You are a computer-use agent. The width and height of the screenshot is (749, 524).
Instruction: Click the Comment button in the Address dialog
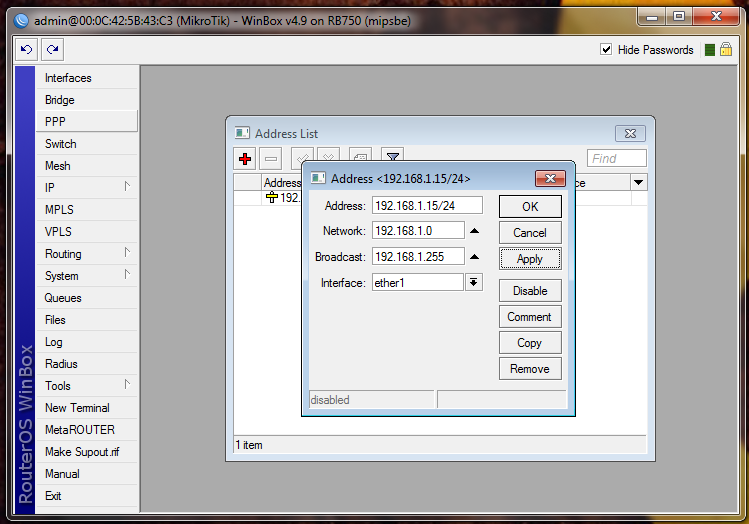point(530,317)
